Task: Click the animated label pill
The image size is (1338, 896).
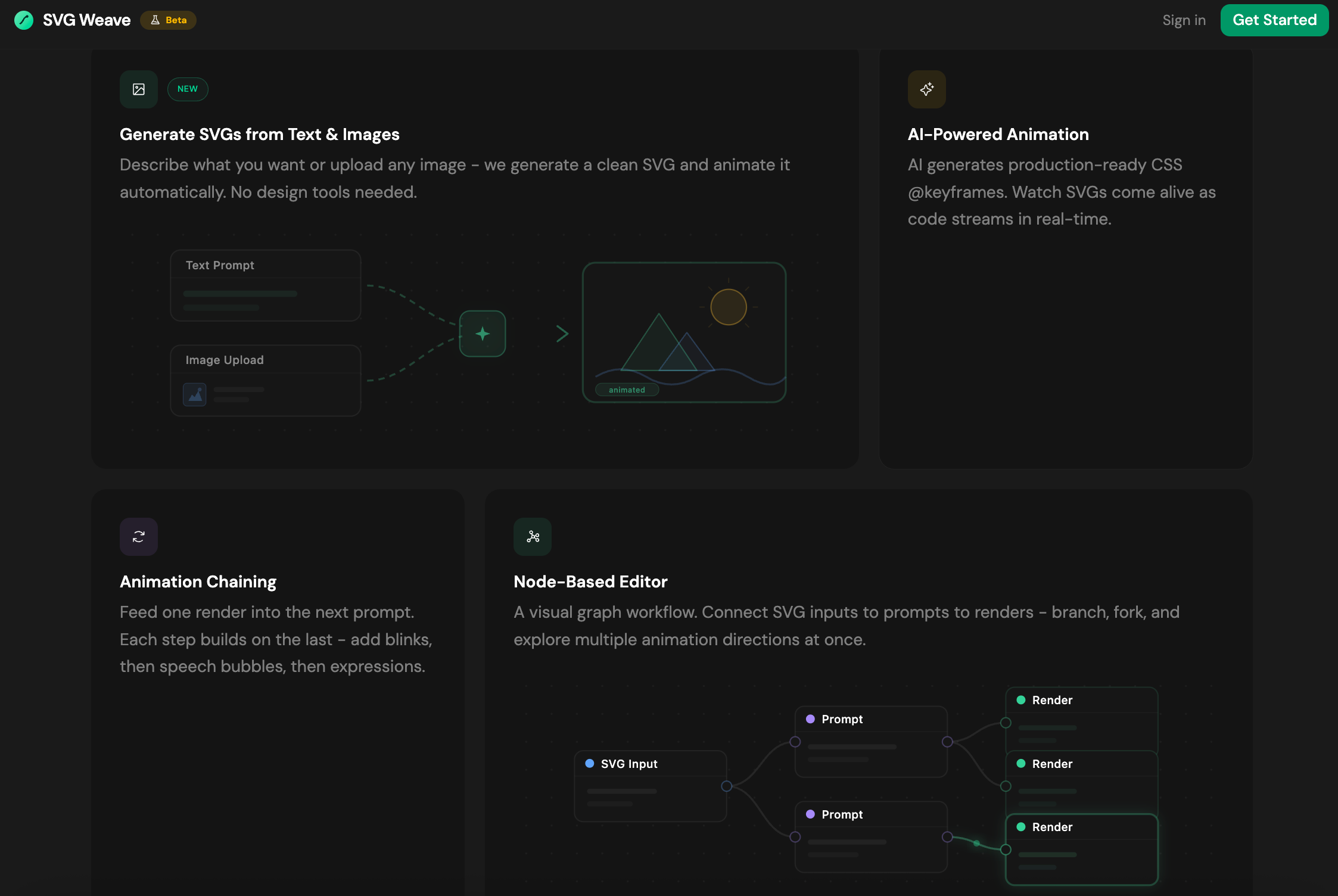Action: tap(627, 390)
